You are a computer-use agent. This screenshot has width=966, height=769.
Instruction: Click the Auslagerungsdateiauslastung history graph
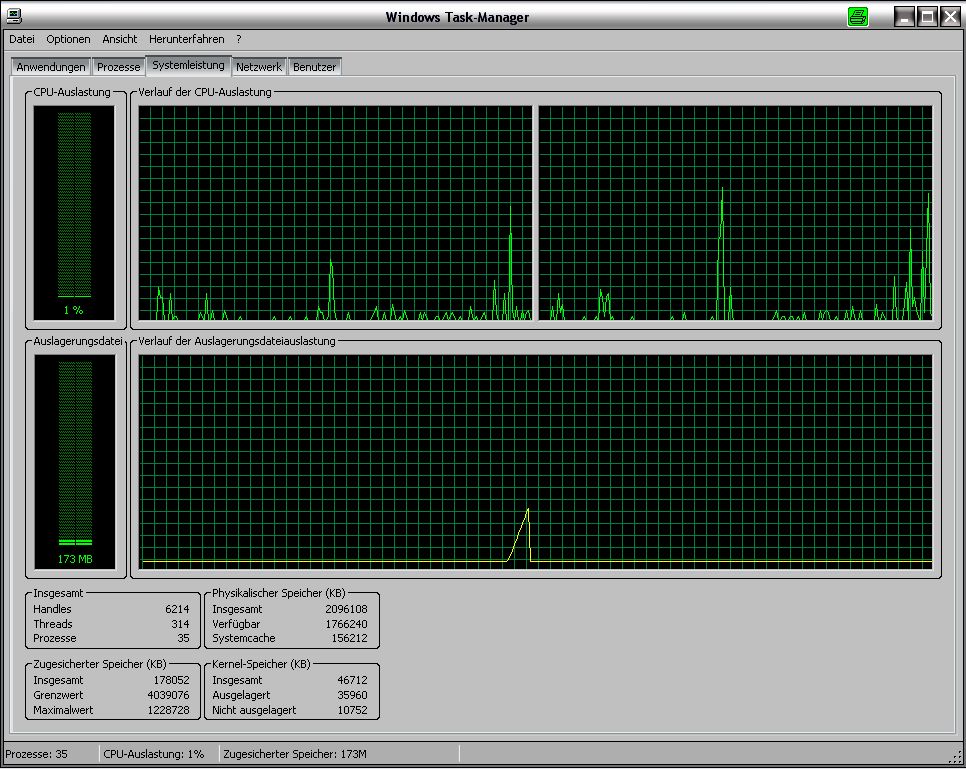click(x=536, y=462)
